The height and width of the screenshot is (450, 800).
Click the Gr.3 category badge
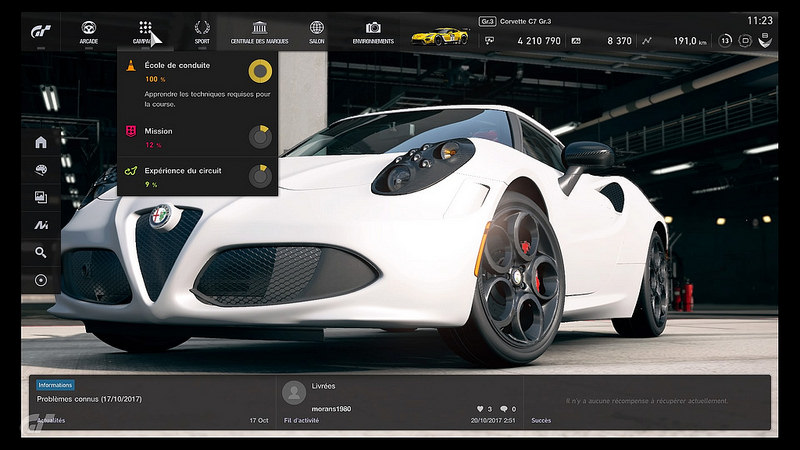tap(487, 21)
